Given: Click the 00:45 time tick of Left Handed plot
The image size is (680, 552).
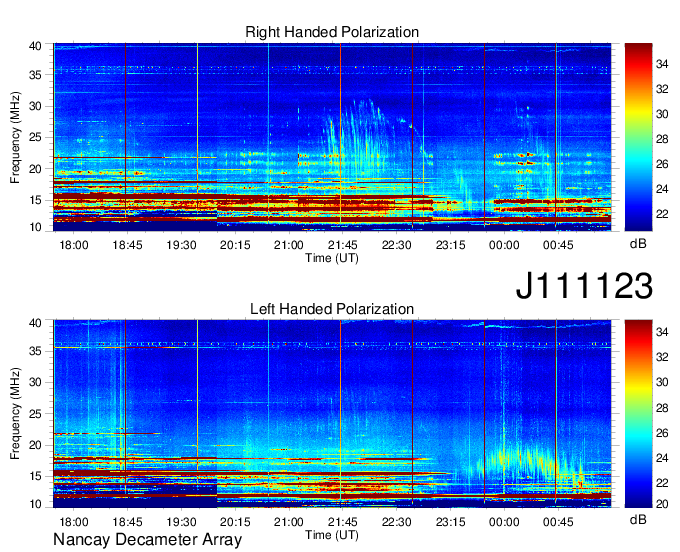Looking at the screenshot, I should click(x=558, y=522).
